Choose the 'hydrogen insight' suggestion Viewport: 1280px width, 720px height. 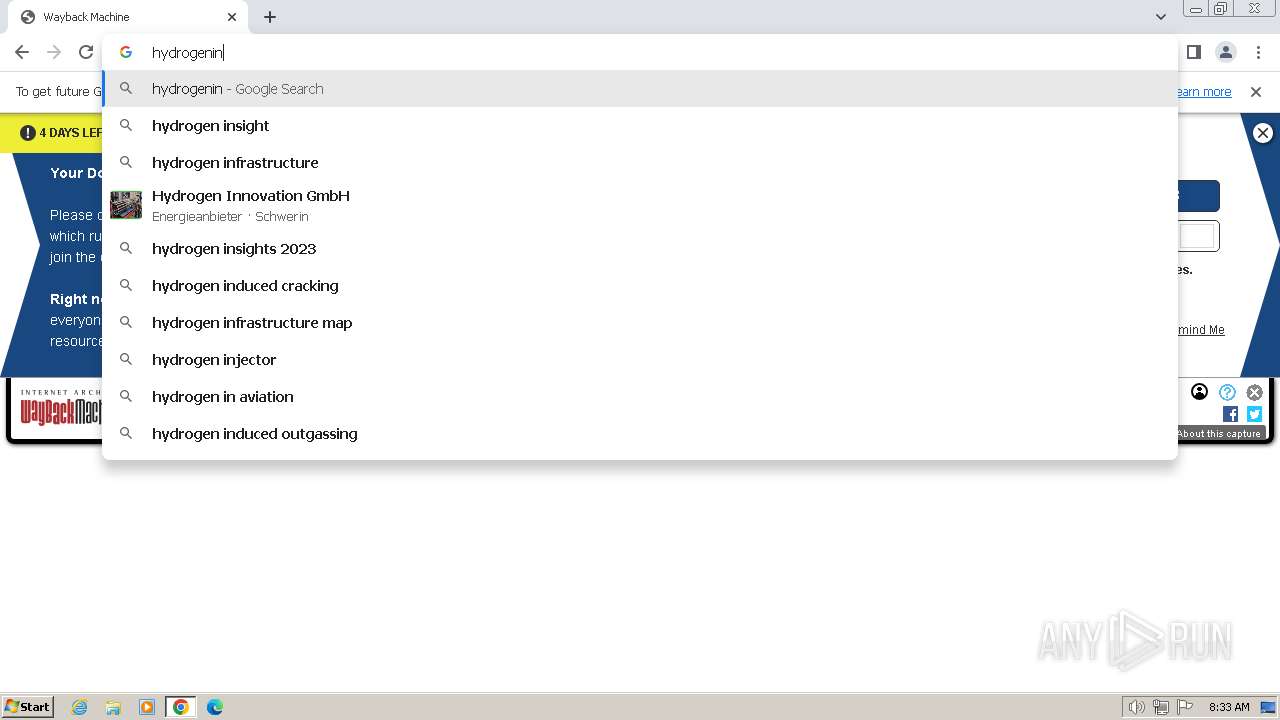tap(640, 126)
